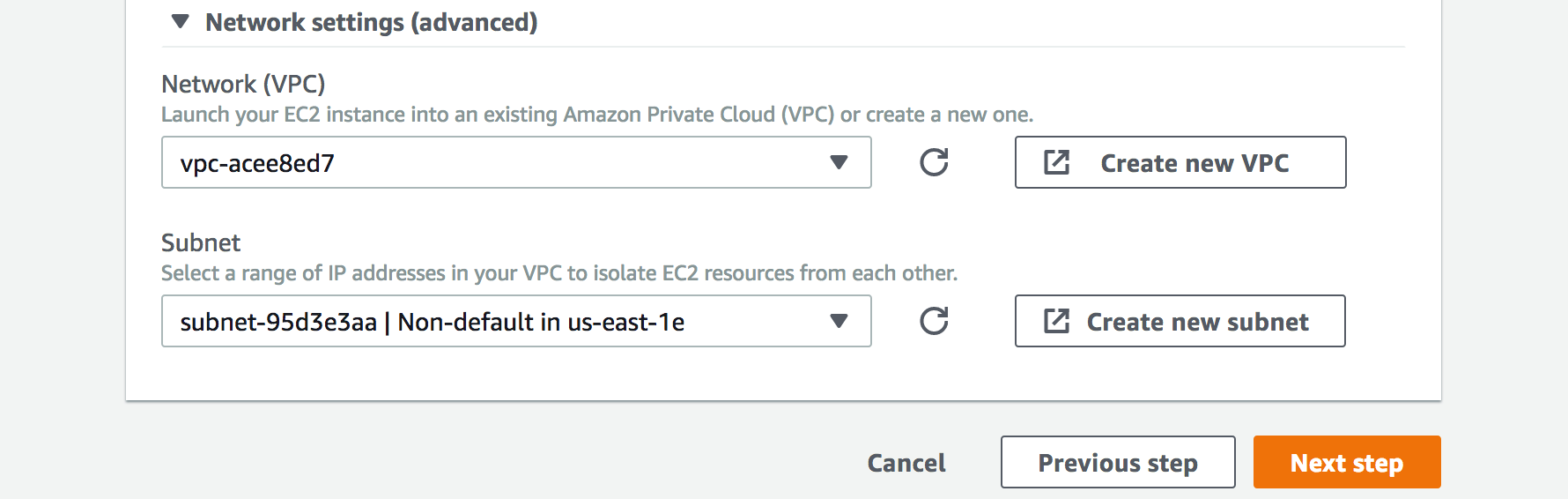The image size is (1568, 499).
Task: Collapse the Network settings (advanced) triangle
Action: click(181, 22)
